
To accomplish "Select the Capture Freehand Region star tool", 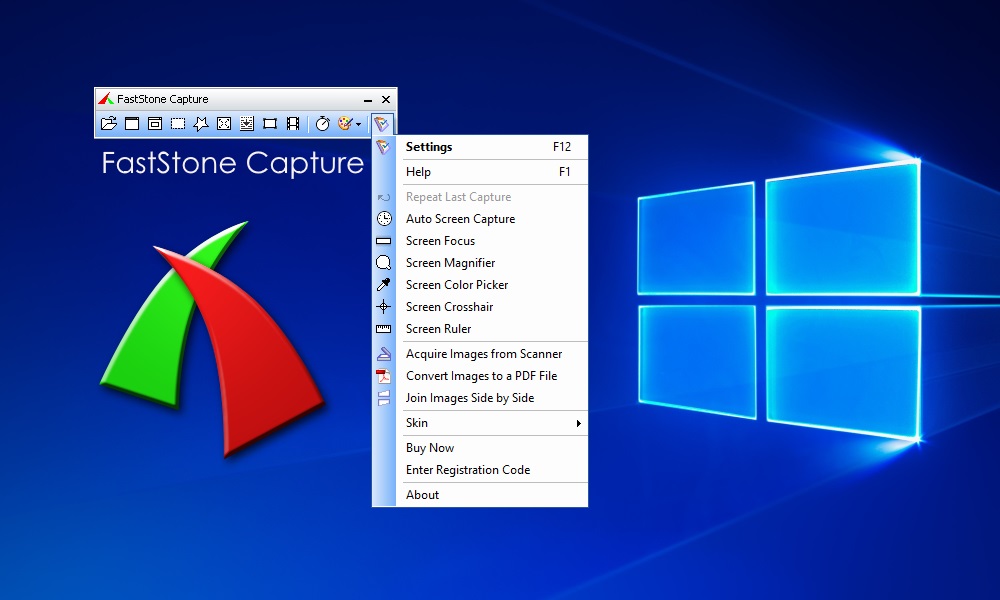I will [201, 123].
